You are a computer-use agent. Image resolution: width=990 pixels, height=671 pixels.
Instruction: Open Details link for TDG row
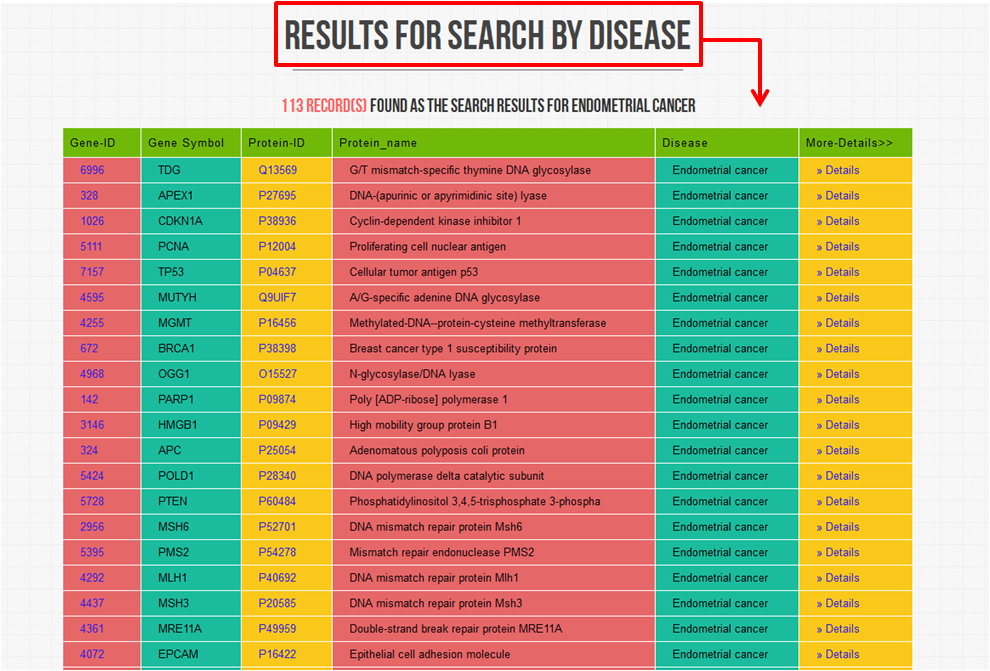click(838, 170)
